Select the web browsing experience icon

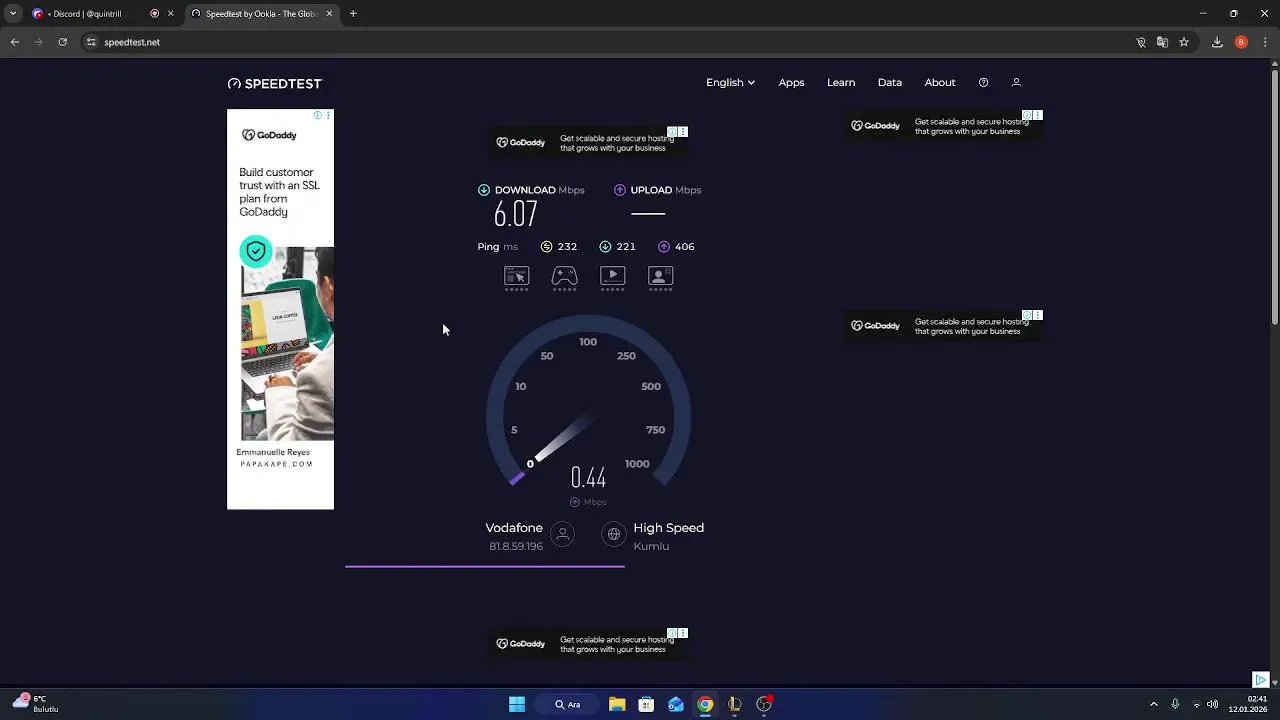pos(516,276)
